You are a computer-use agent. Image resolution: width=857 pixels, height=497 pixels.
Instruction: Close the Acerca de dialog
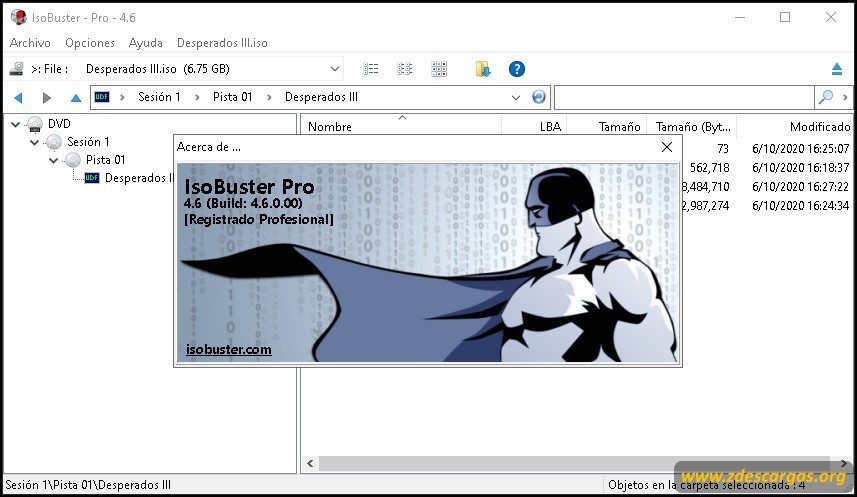pos(667,147)
